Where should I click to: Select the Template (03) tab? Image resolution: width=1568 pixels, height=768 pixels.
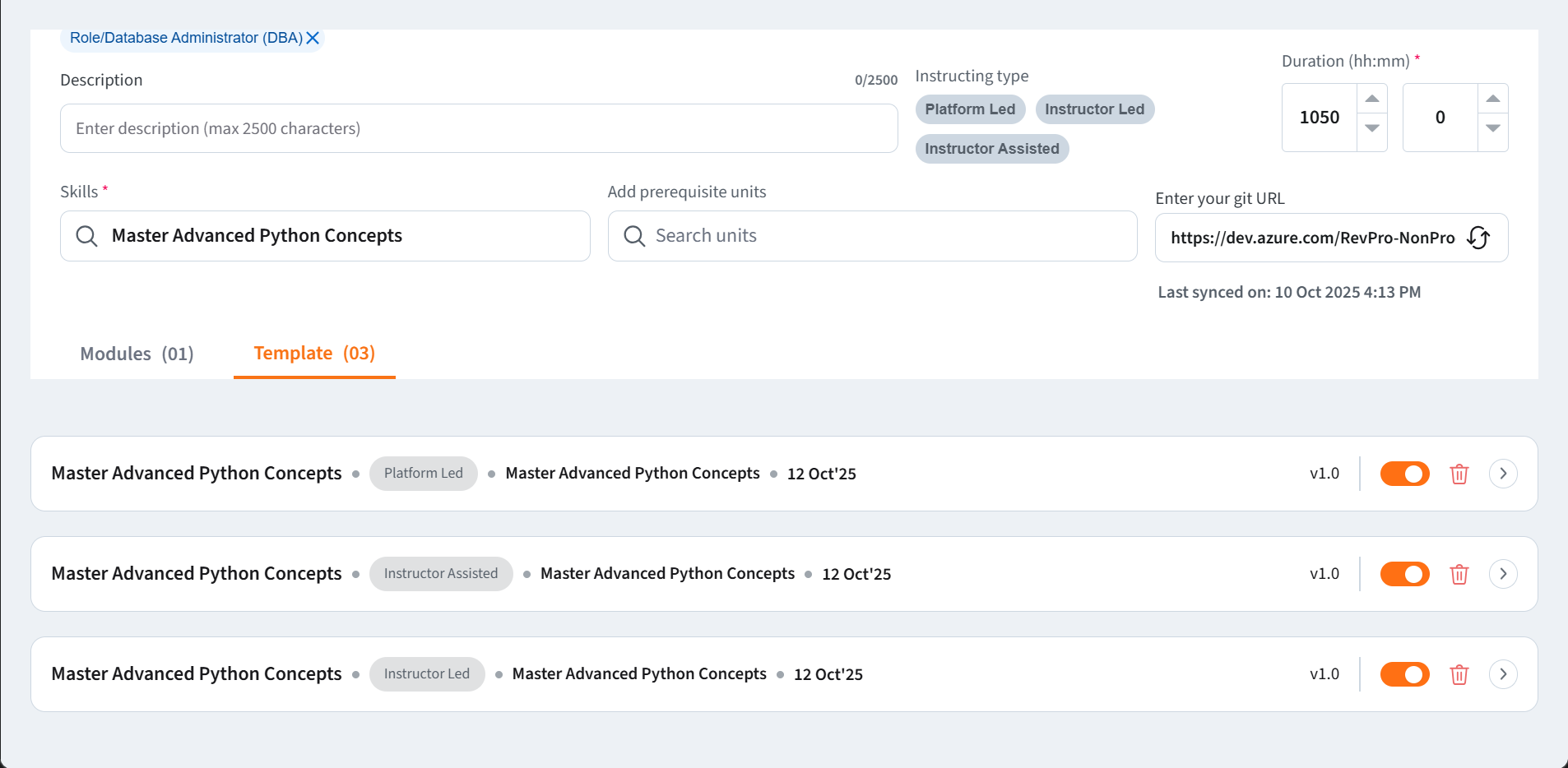(314, 354)
